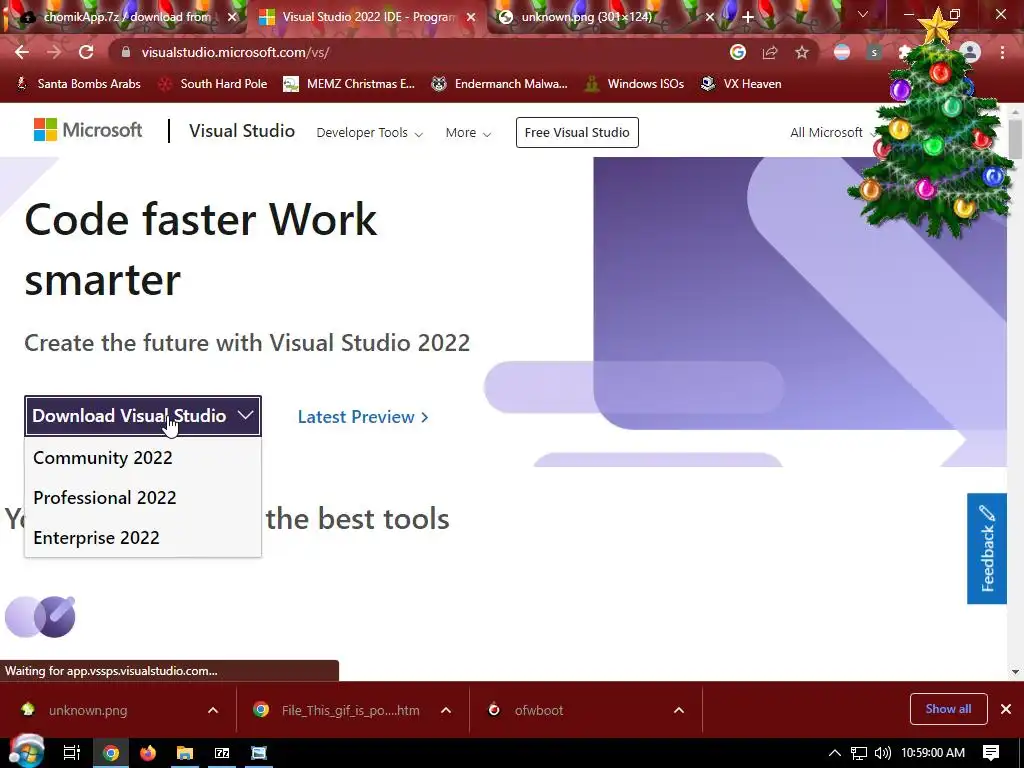The width and height of the screenshot is (1024, 768).
Task: Expand options for ofwboot download
Action: pos(679,710)
